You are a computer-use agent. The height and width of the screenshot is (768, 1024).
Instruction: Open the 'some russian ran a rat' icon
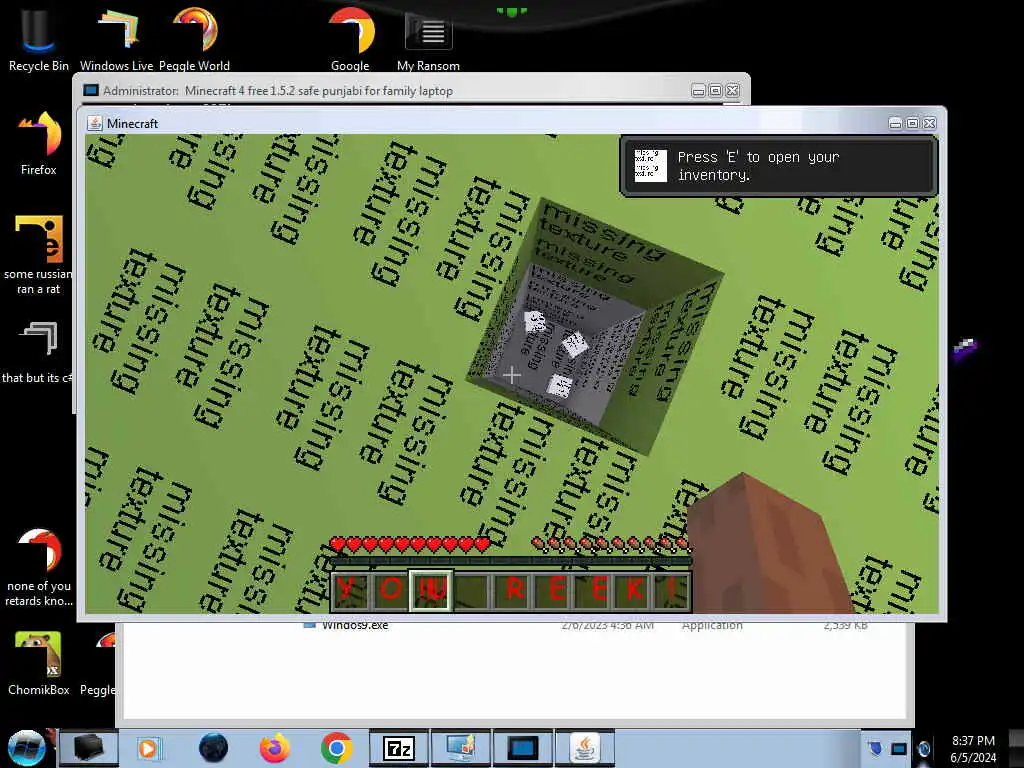pyautogui.click(x=39, y=255)
